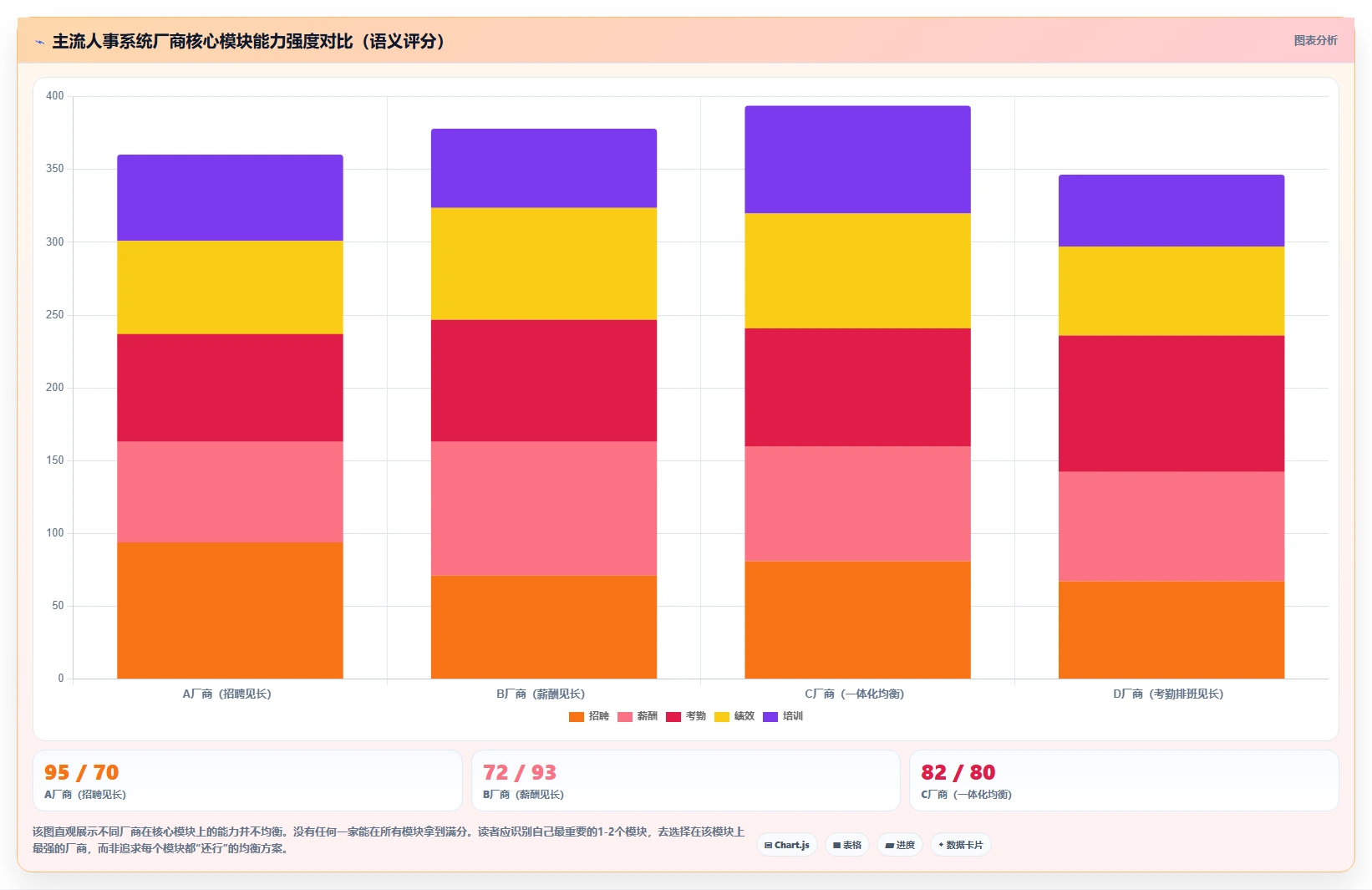The width and height of the screenshot is (1372, 890).
Task: Click the Chart.js tag chip
Action: pyautogui.click(x=787, y=845)
